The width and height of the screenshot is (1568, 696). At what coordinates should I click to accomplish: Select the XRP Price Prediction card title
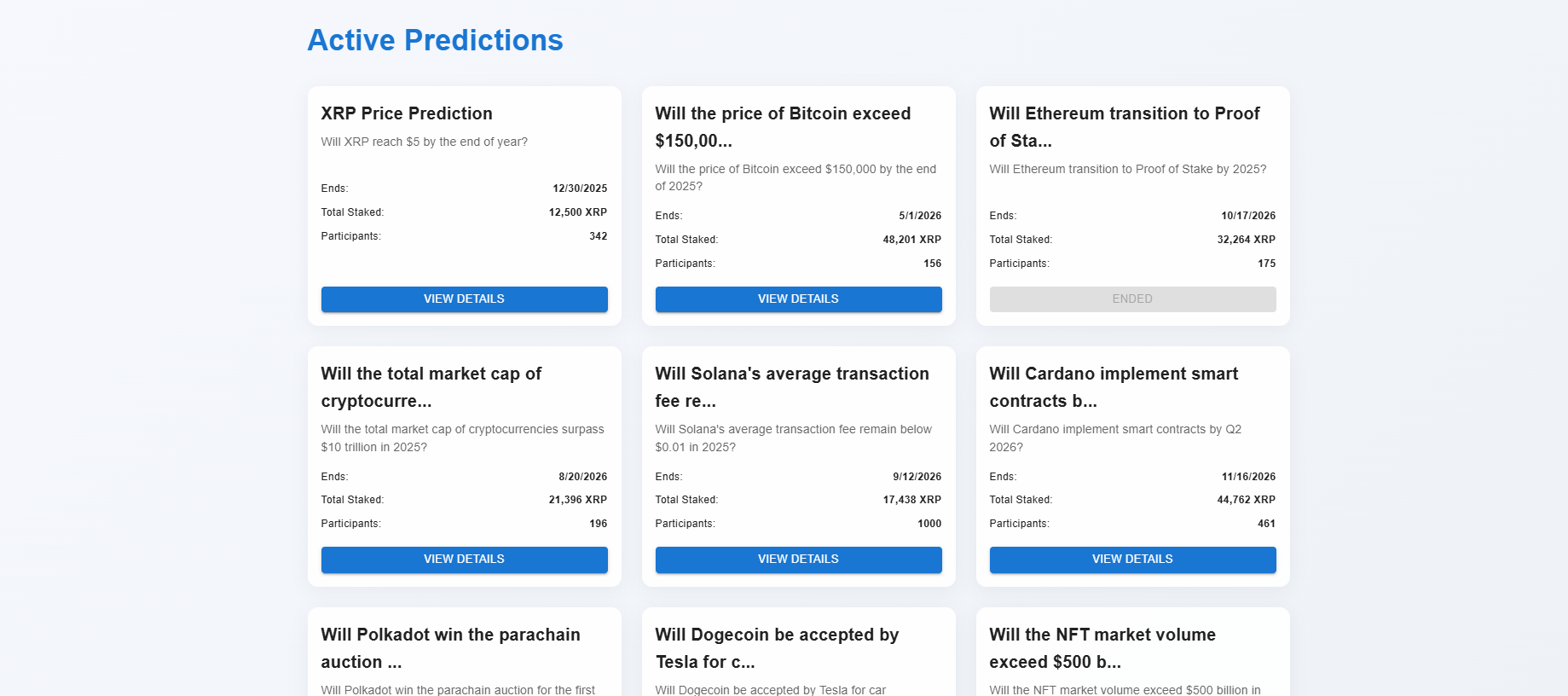(x=407, y=113)
